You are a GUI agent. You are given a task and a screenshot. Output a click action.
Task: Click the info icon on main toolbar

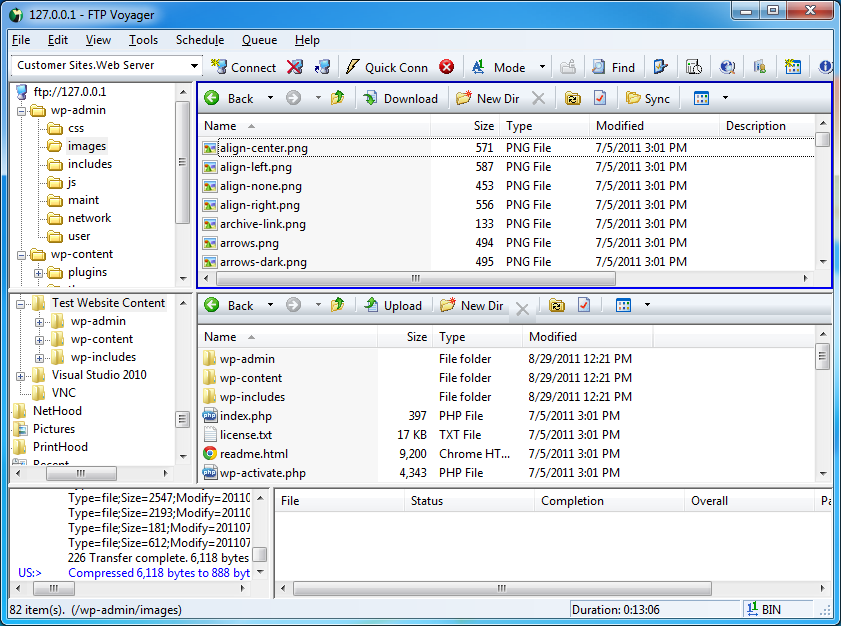(825, 67)
